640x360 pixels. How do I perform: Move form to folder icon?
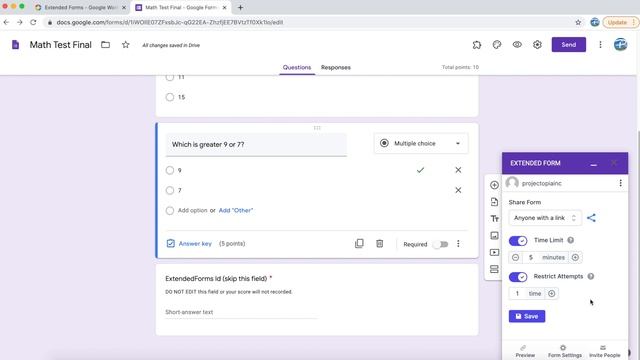click(x=105, y=44)
